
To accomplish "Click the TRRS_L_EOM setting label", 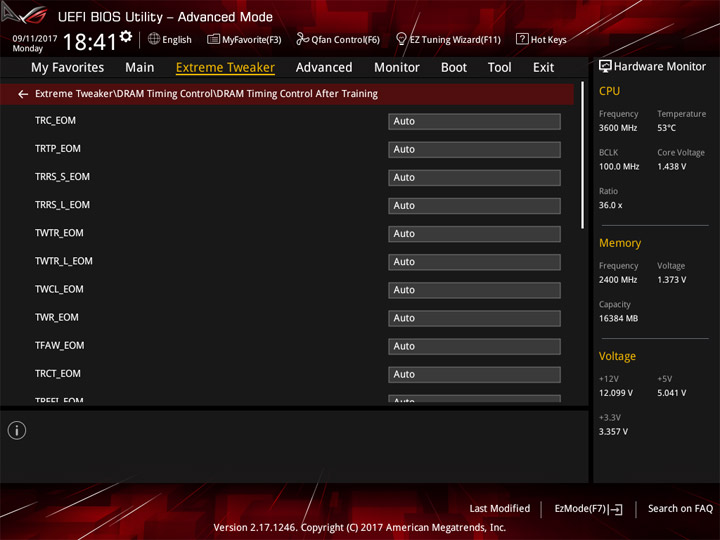I will click(x=62, y=205).
